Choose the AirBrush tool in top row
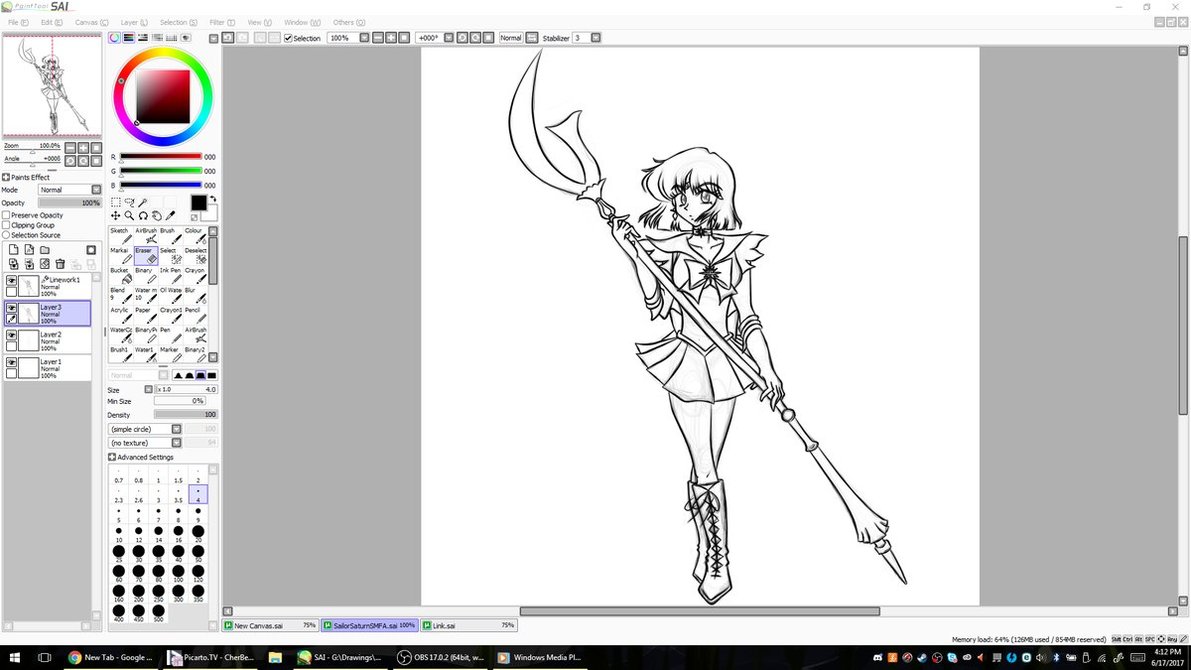The height and width of the screenshot is (670, 1191). (146, 235)
